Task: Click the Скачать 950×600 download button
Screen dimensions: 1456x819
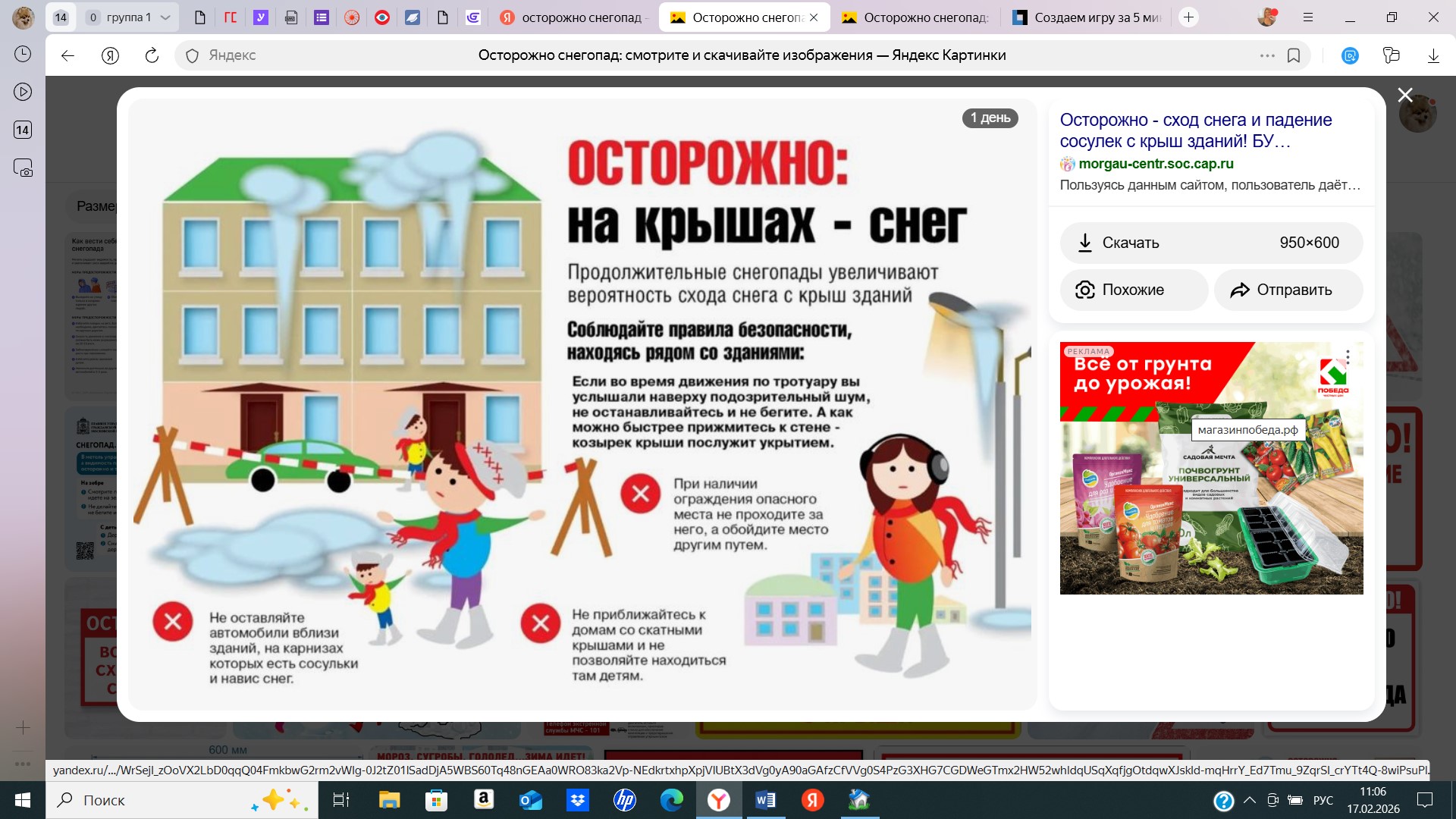Action: coord(1210,243)
